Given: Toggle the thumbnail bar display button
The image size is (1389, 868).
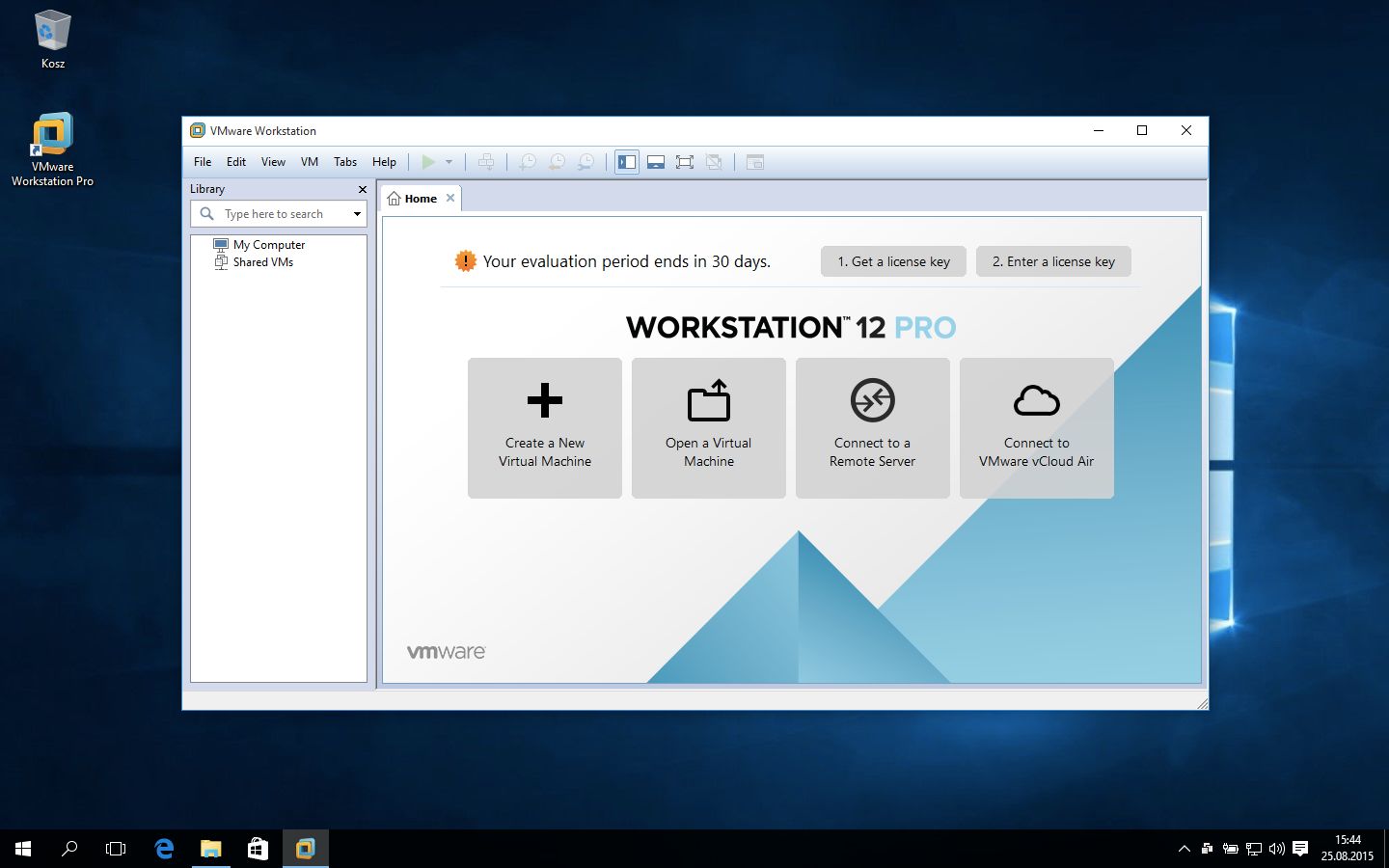Looking at the screenshot, I should coord(656,162).
